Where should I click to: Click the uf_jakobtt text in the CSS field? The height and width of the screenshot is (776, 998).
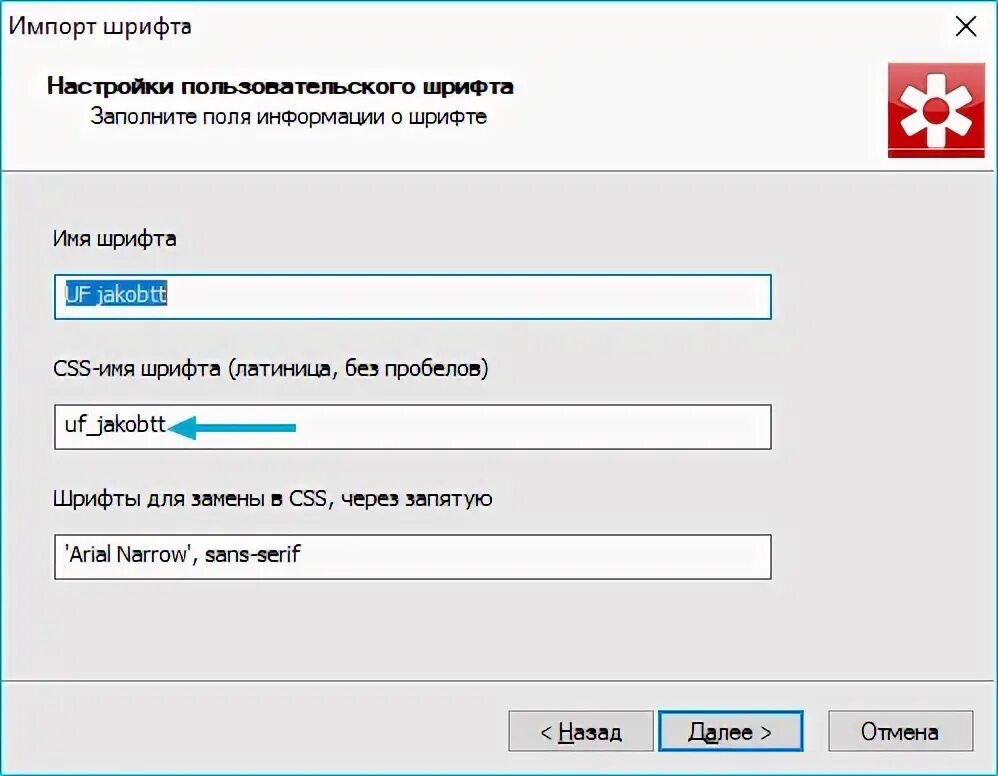click(x=115, y=425)
